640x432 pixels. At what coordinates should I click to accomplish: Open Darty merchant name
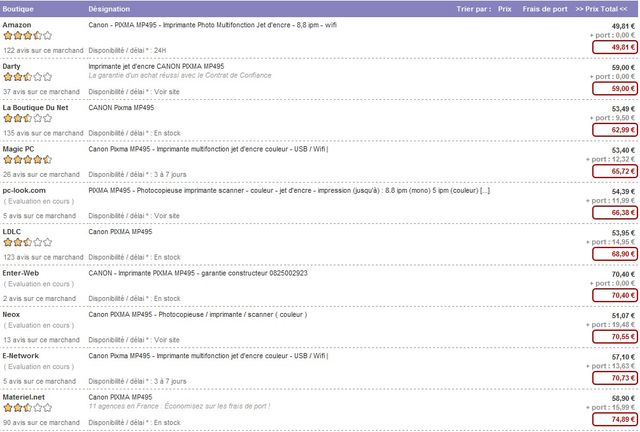pyautogui.click(x=11, y=66)
